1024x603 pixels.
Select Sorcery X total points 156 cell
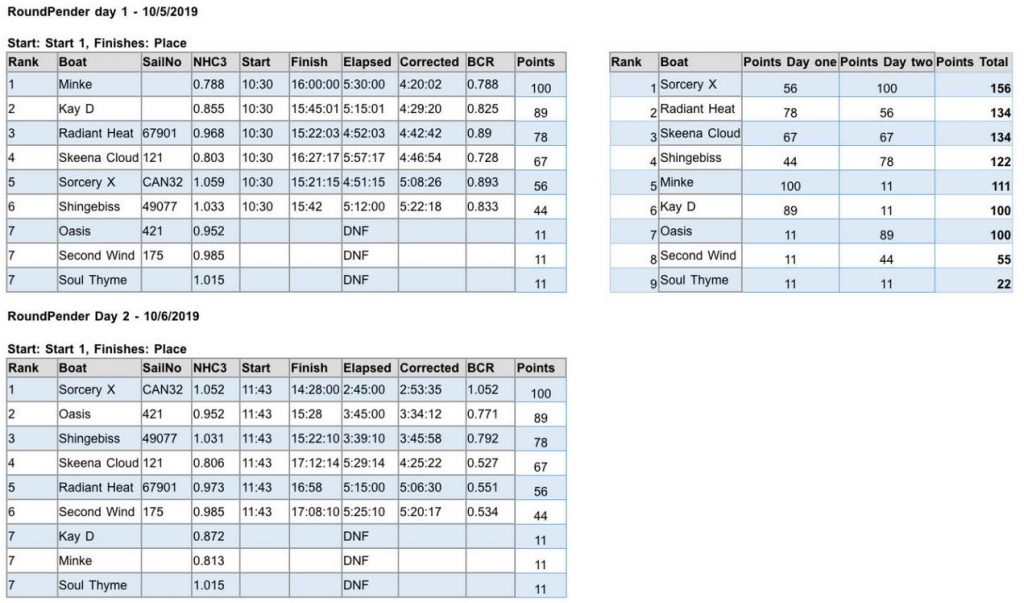[x=973, y=88]
